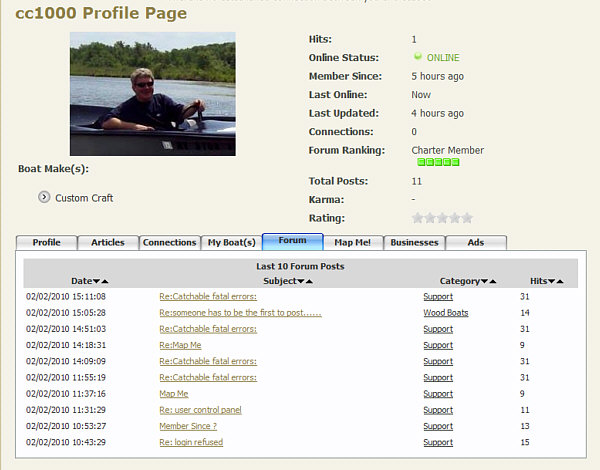This screenshot has height=470, width=600.
Task: Sort Category column descending with down arrow
Action: (484, 281)
